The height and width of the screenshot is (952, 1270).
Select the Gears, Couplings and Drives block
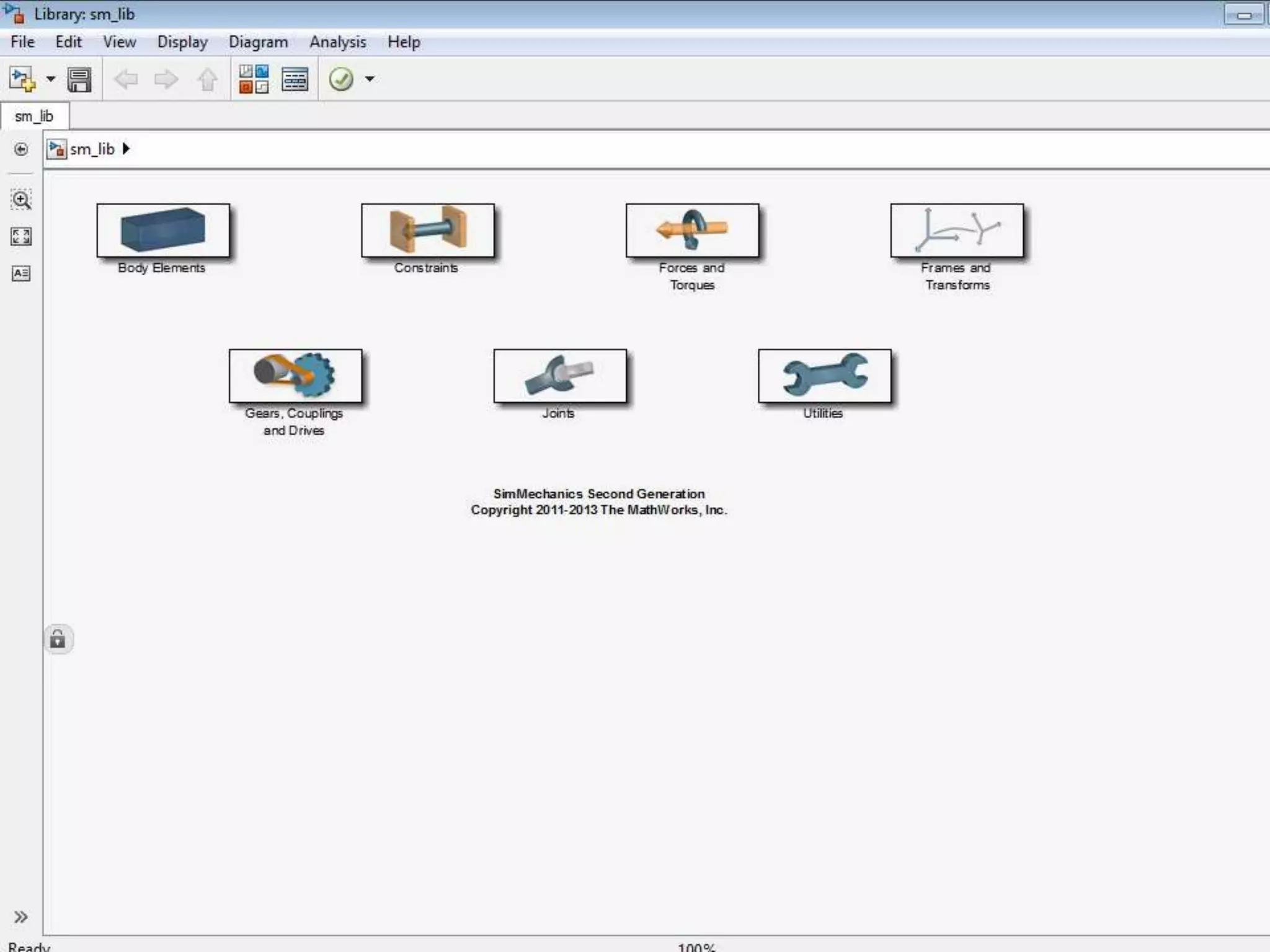click(295, 376)
